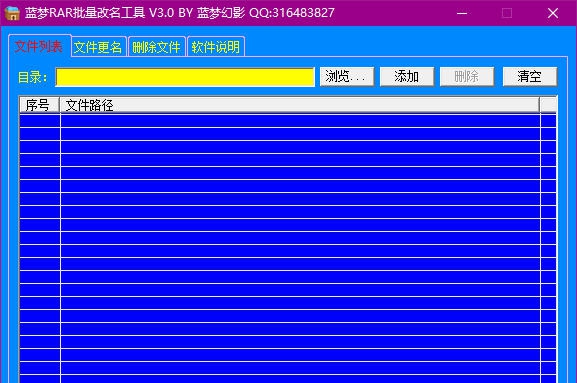Open the 软件说明 tab
This screenshot has height=383, width=577.
tap(216, 47)
